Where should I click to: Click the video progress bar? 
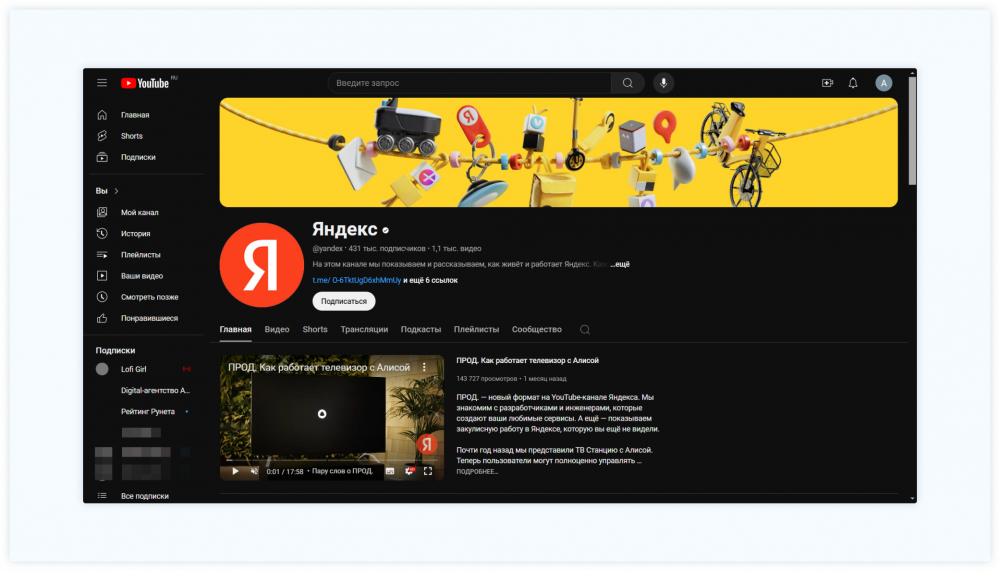point(332,459)
